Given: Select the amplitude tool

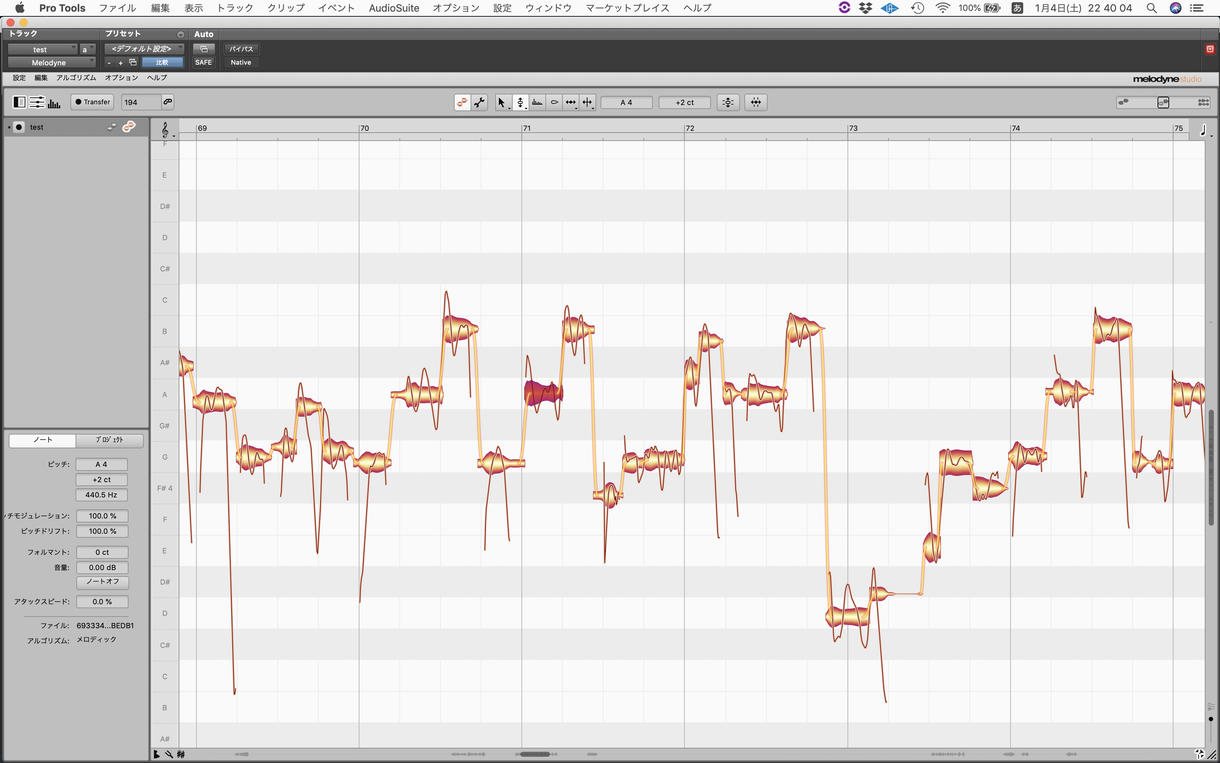Looking at the screenshot, I should coord(537,102).
